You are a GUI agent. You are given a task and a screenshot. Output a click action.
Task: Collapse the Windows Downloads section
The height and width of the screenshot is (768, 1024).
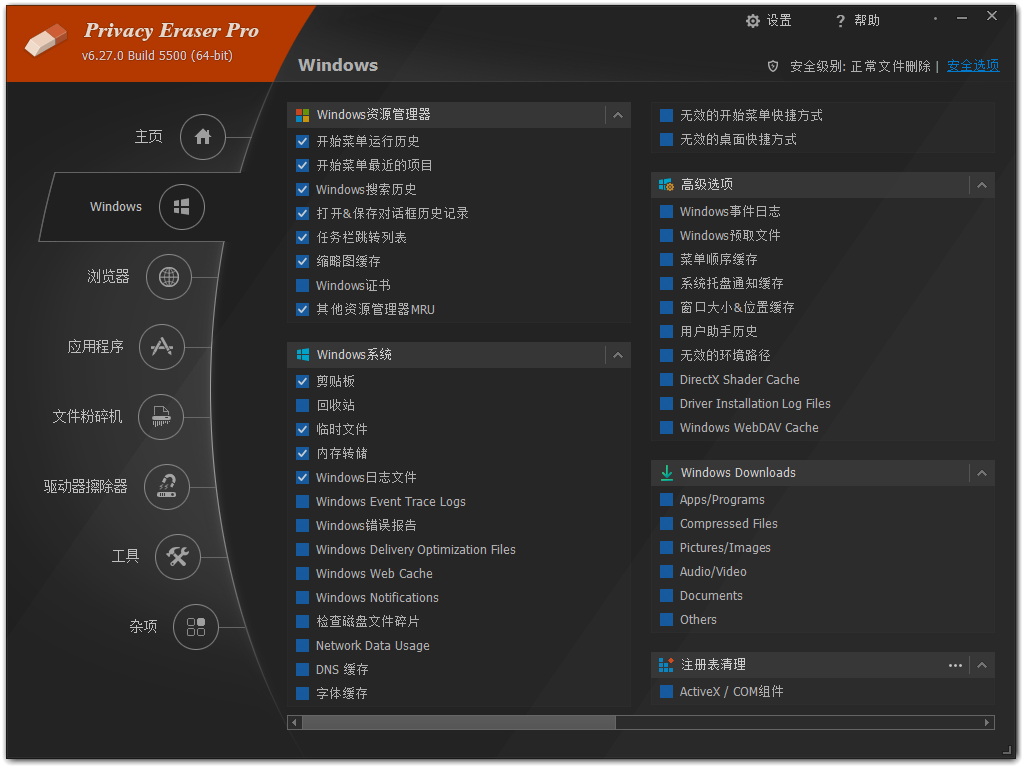point(982,472)
